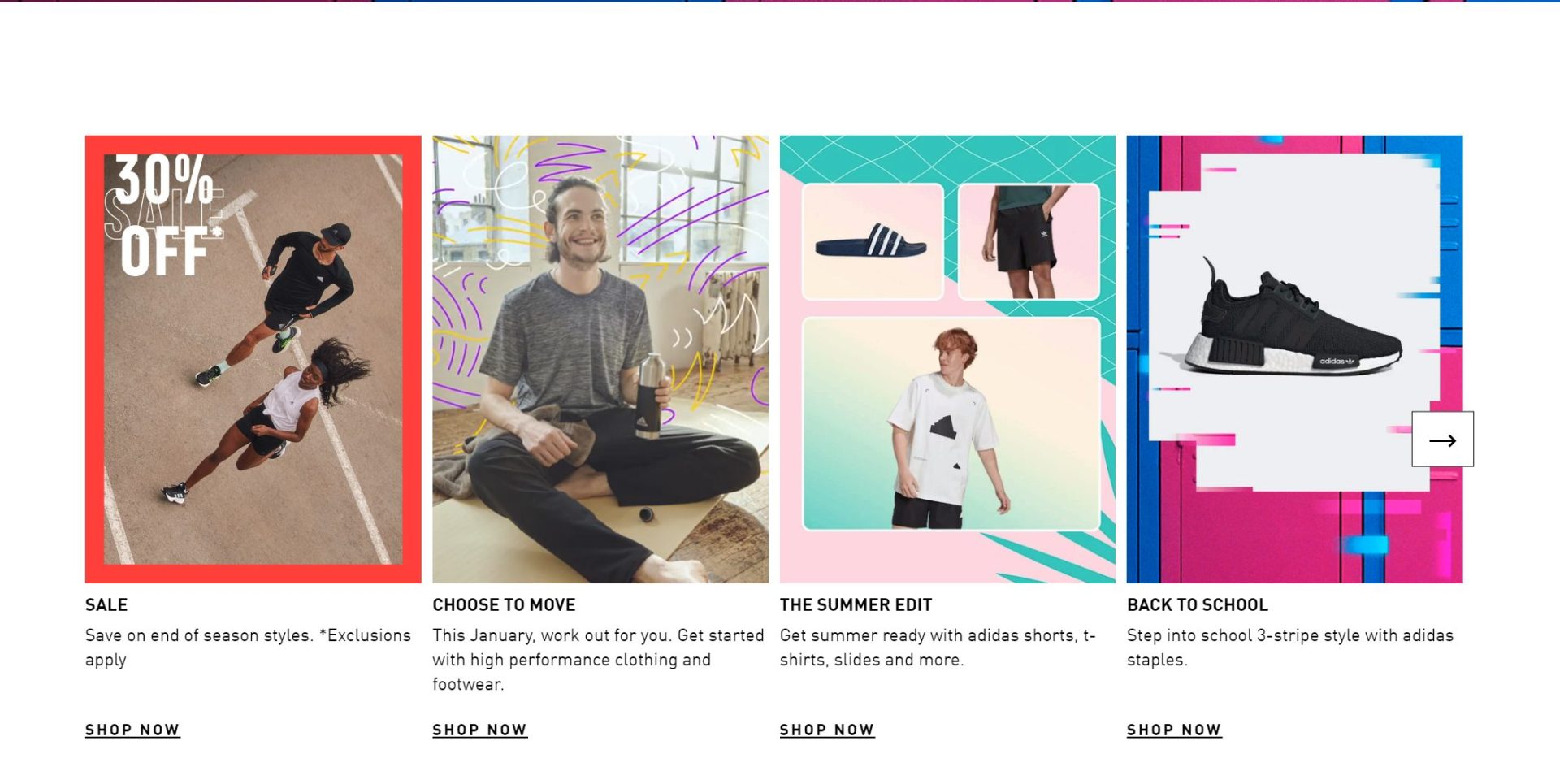
Task: Click the 'This January, work out for you' text
Action: (598, 660)
